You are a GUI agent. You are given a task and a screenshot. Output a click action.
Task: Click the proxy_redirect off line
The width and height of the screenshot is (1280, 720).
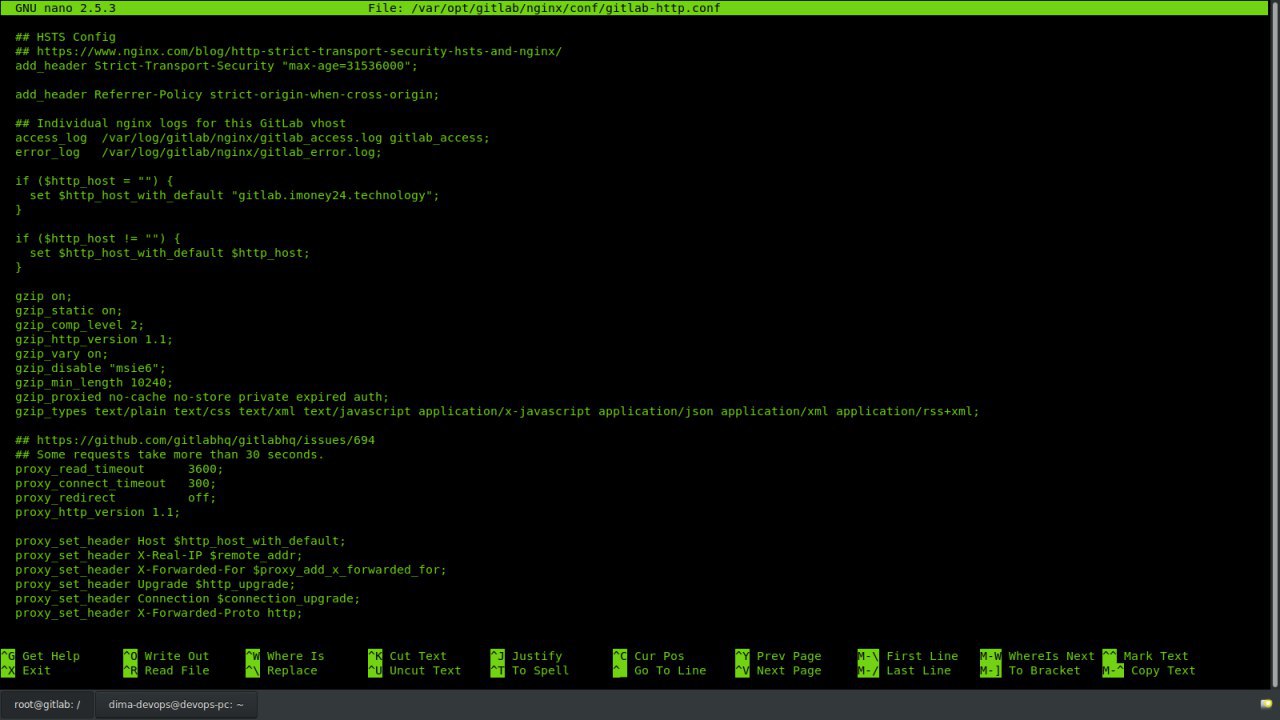click(x=116, y=498)
